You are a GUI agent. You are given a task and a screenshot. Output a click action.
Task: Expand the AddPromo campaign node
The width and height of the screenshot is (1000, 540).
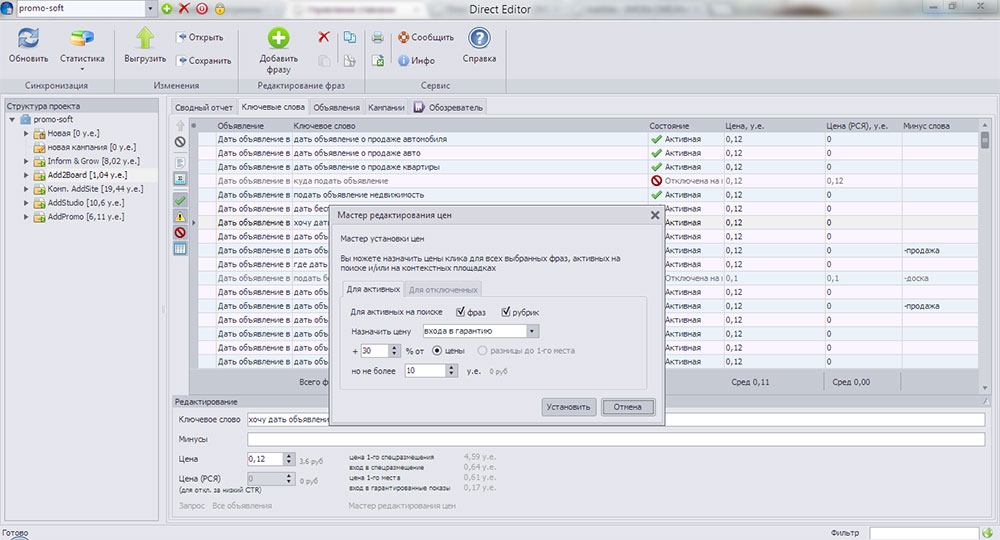(x=26, y=217)
